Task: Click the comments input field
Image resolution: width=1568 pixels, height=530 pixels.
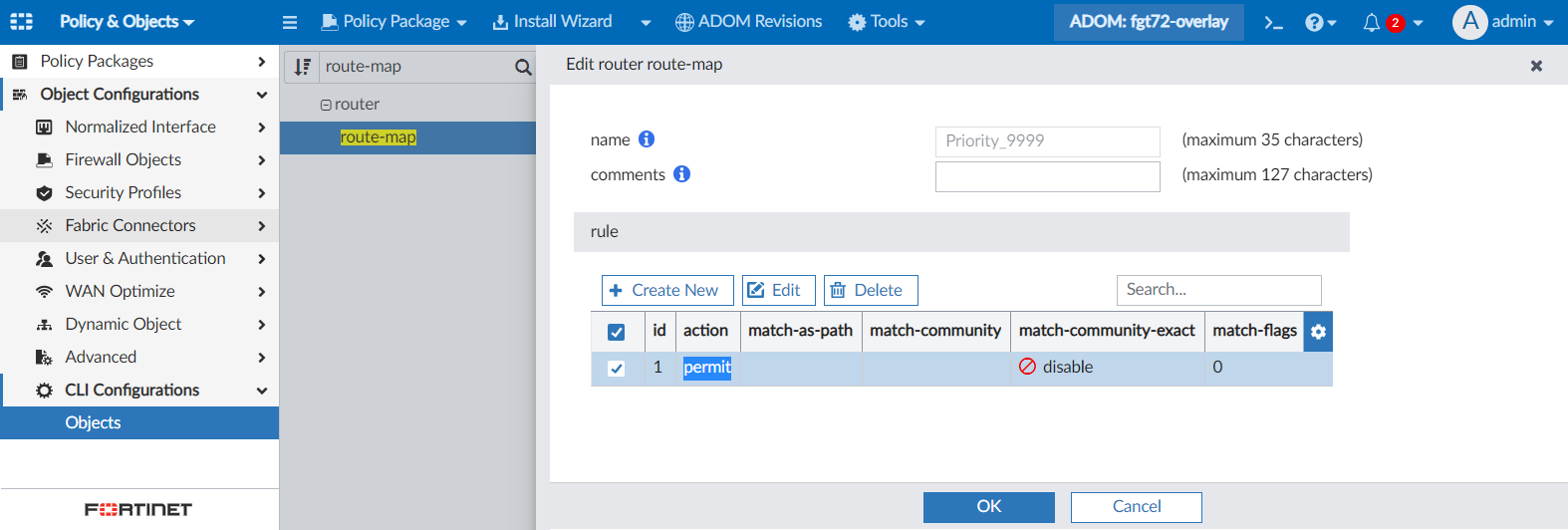Action: (1048, 176)
